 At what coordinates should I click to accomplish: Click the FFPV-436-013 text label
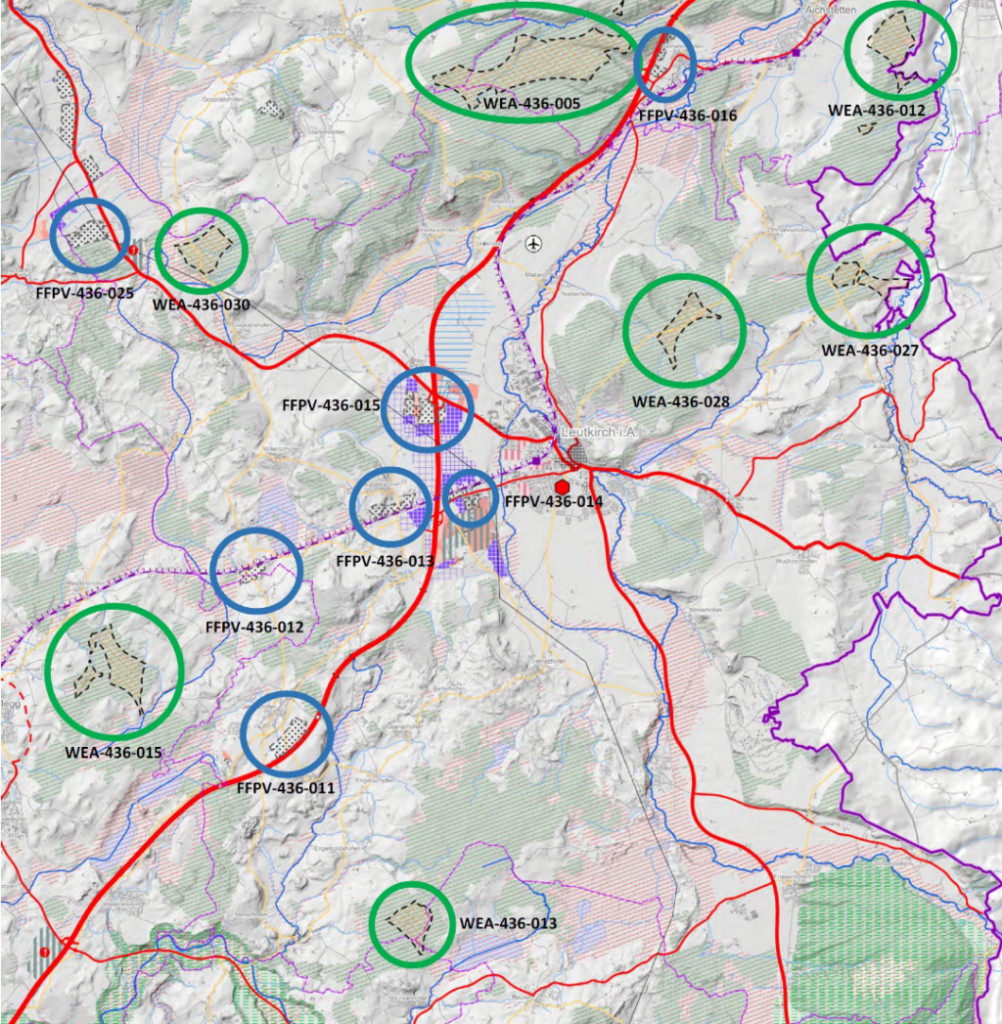pyautogui.click(x=385, y=561)
